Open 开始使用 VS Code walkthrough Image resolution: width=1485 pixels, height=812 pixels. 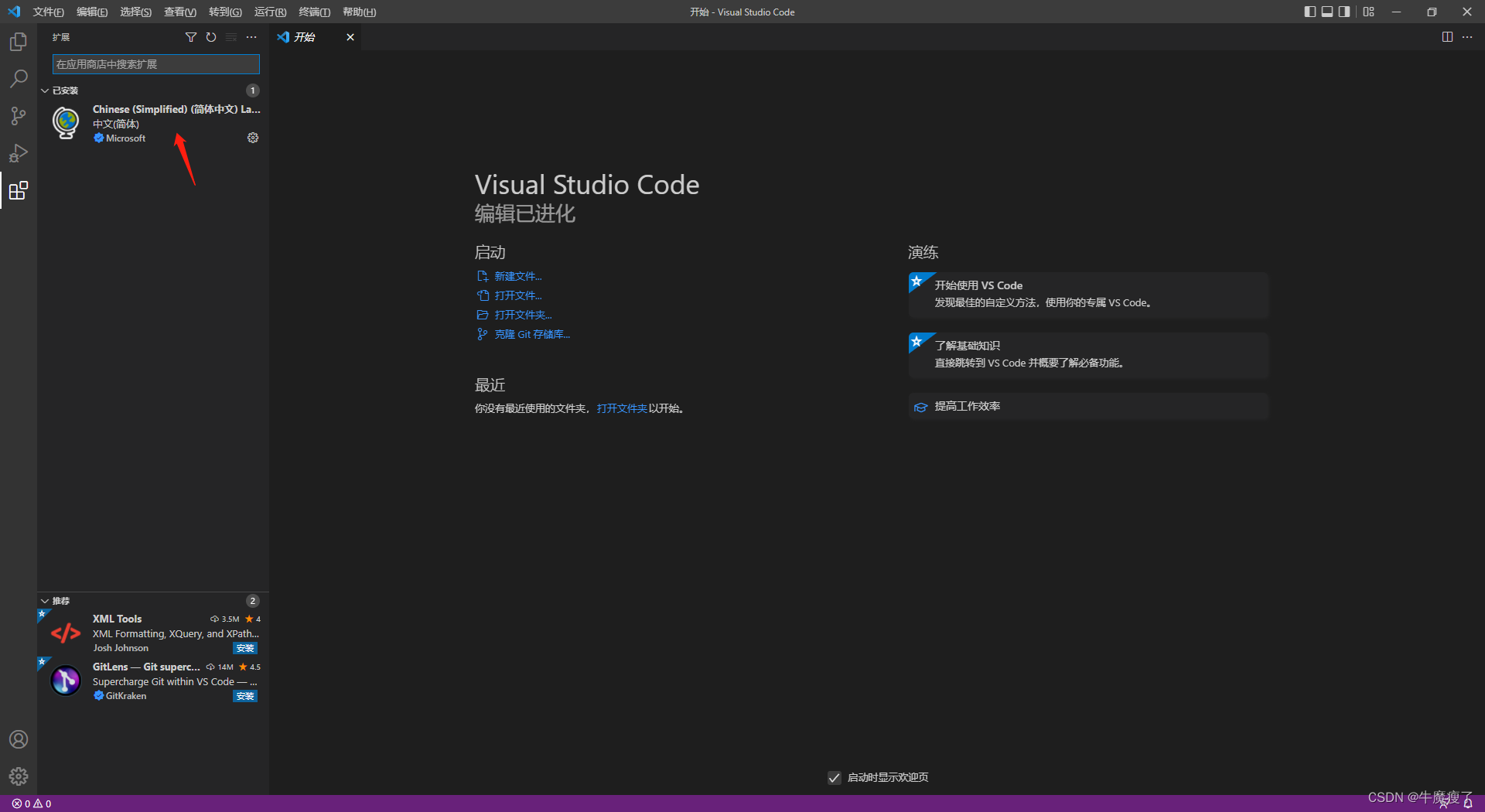[1089, 295]
